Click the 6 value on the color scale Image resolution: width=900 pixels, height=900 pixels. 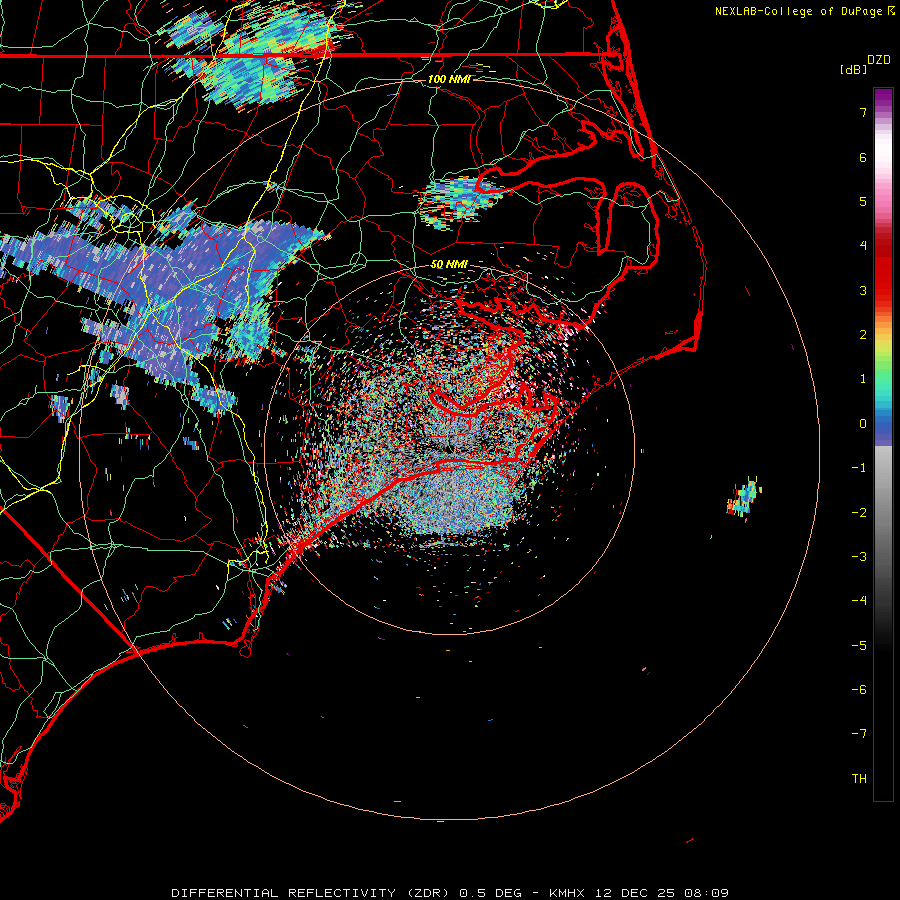pyautogui.click(x=863, y=157)
